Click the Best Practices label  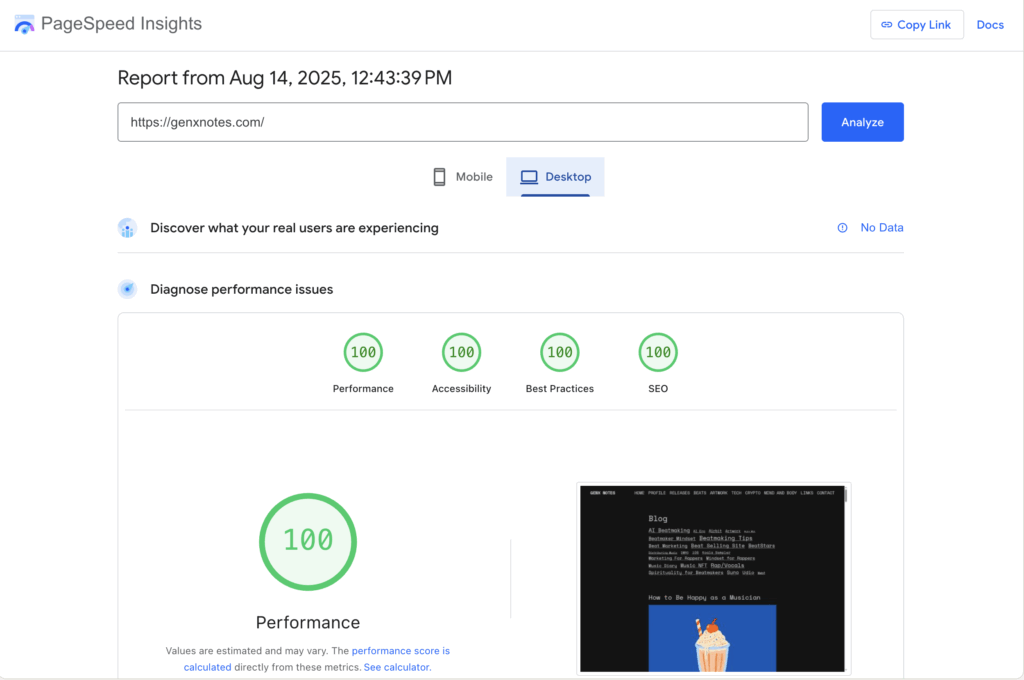point(560,389)
